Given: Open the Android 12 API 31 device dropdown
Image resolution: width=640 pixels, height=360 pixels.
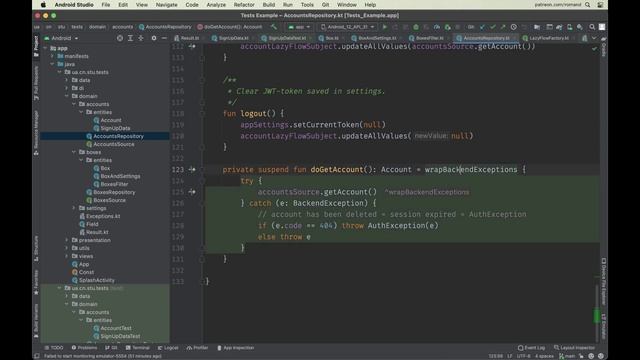Looking at the screenshot, I should point(347,27).
